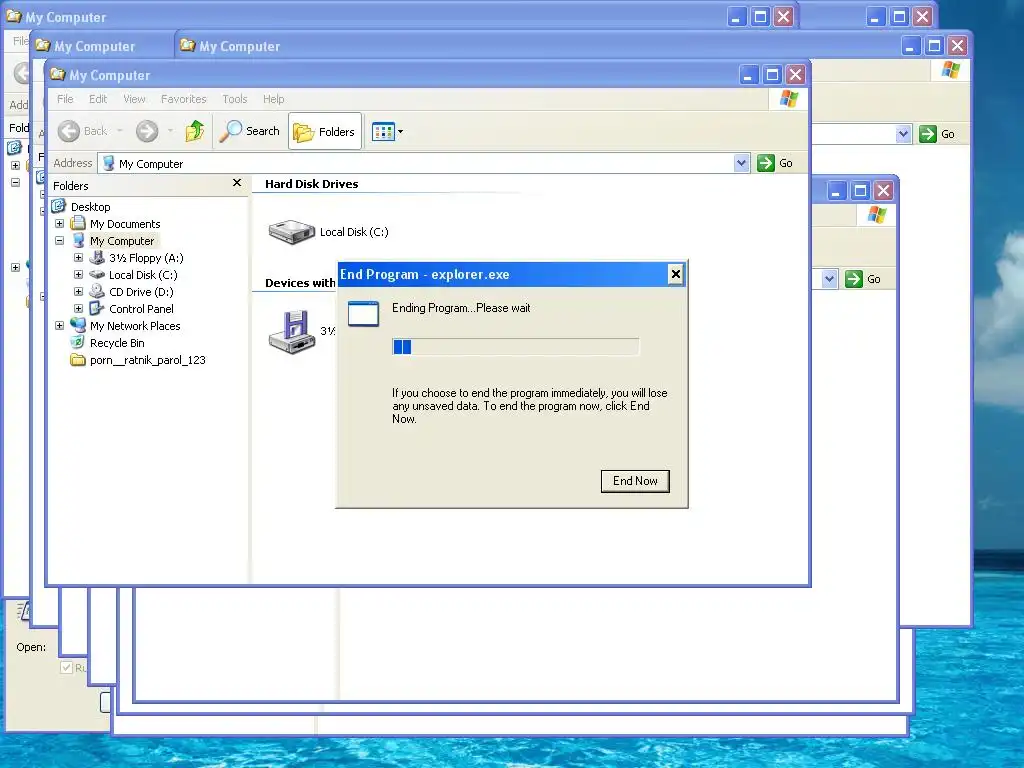Click the Go arrow icon beside the front window's address bar

pyautogui.click(x=765, y=163)
